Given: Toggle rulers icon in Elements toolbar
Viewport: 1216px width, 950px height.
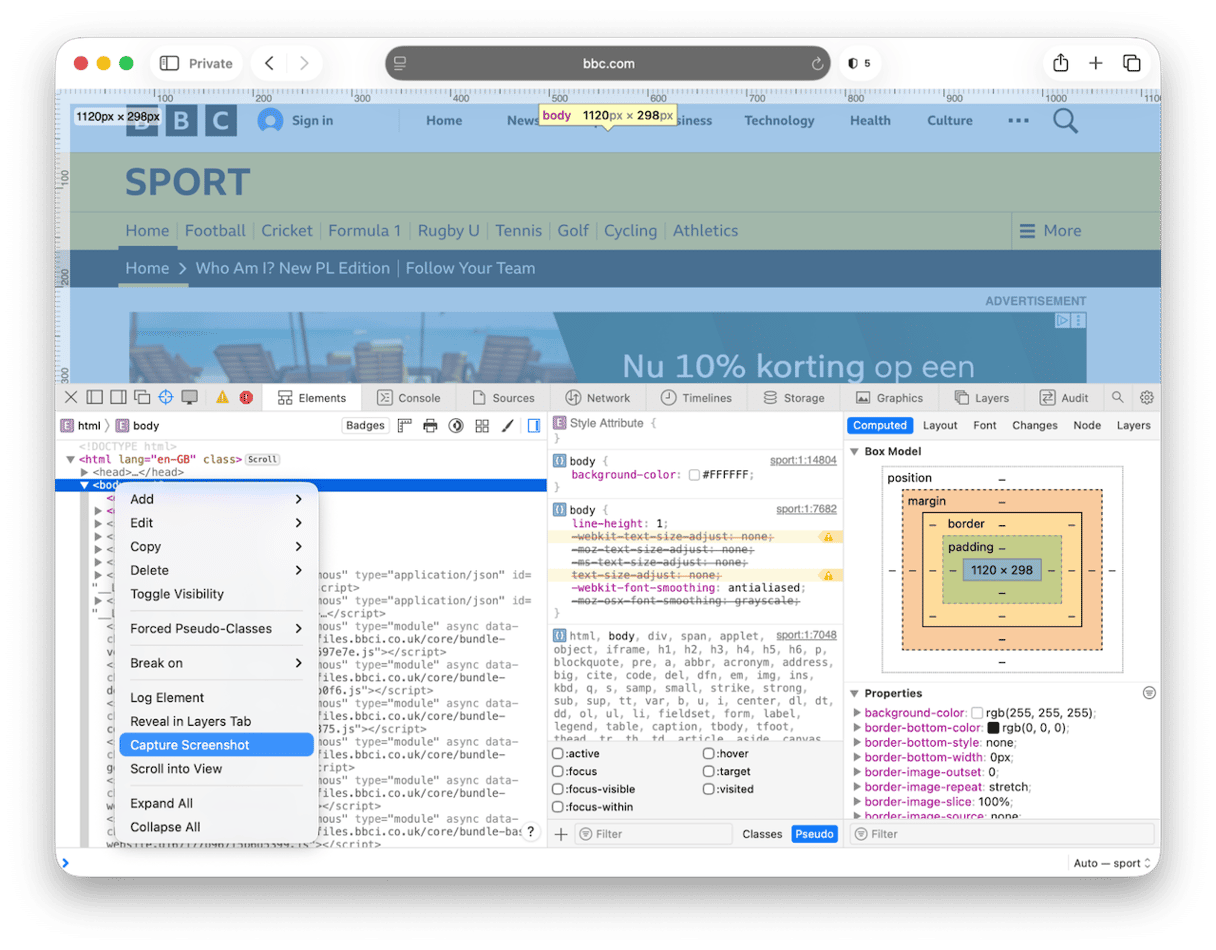Looking at the screenshot, I should point(405,425).
